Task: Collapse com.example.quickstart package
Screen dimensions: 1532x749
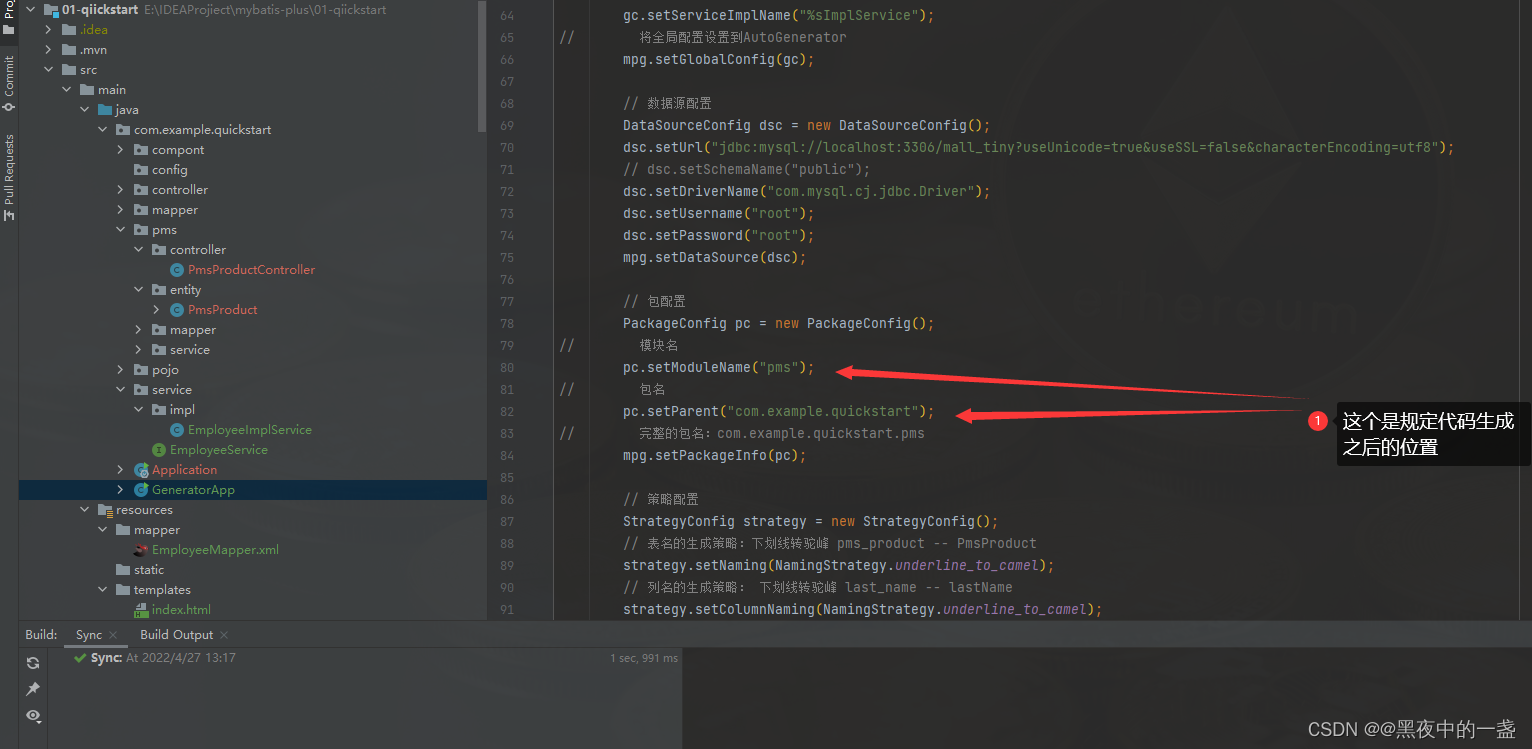Action: [x=102, y=129]
